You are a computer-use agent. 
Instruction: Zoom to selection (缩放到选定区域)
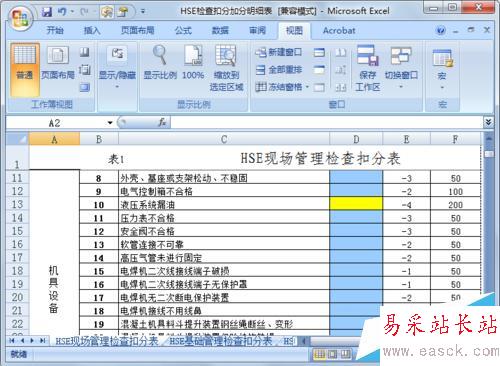(226, 68)
